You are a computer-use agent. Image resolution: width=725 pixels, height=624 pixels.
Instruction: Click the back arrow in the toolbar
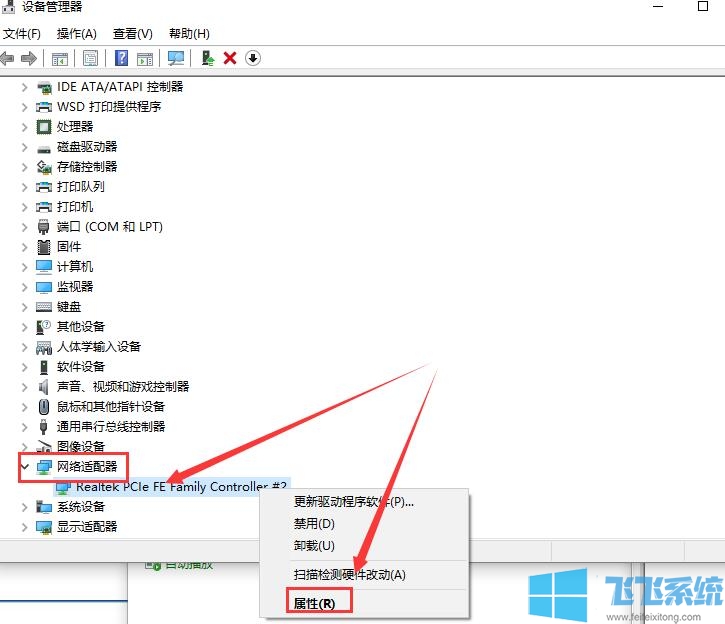[x=8, y=58]
